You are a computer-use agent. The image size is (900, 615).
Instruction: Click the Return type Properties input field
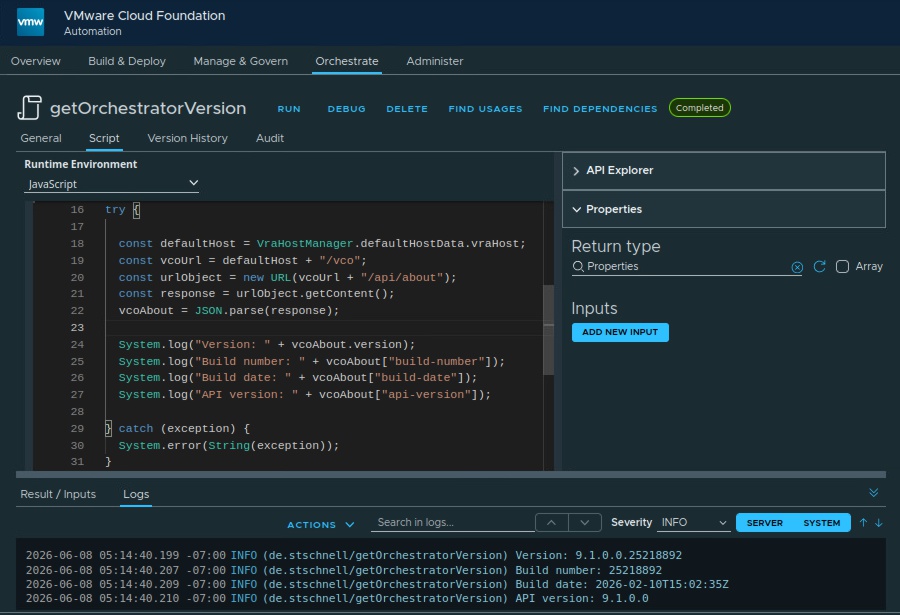tap(686, 266)
